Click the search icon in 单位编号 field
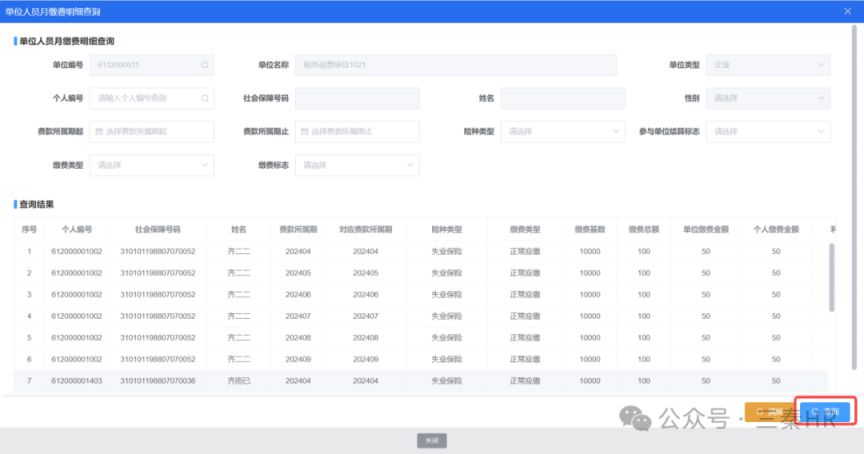Screen dimensions: 864x454 pyautogui.click(x=204, y=65)
